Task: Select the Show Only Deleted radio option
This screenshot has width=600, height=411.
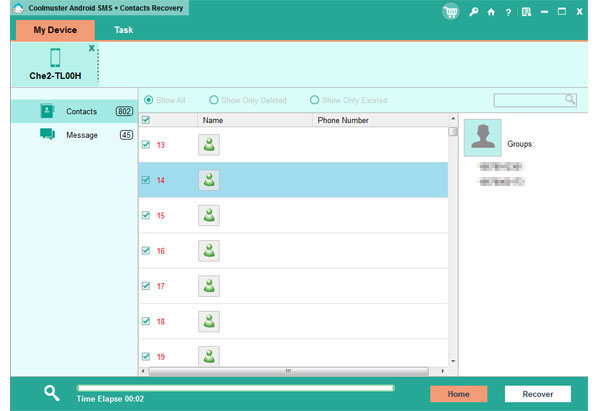Action: pos(214,100)
